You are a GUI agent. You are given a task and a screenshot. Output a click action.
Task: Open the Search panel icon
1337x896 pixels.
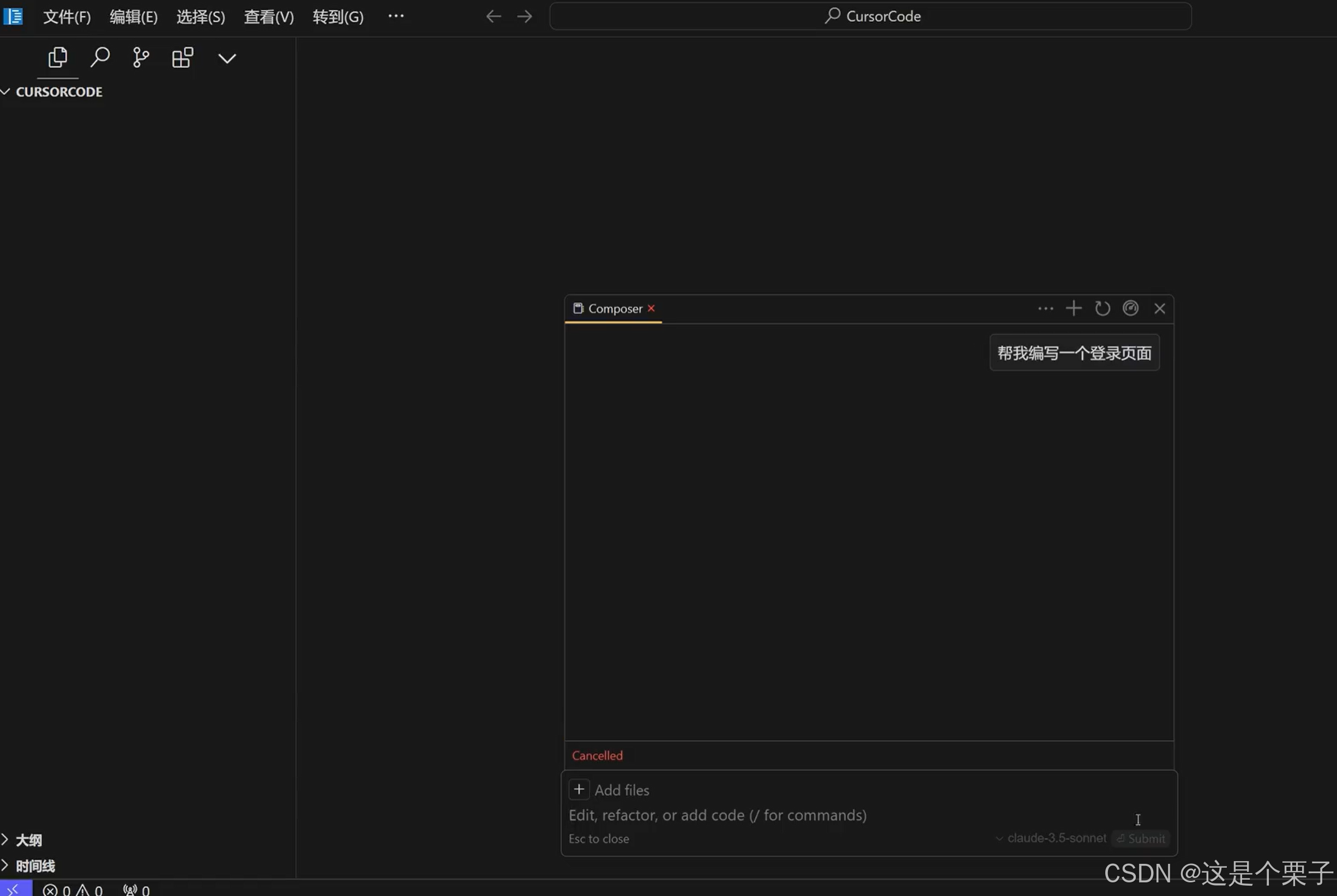click(100, 58)
